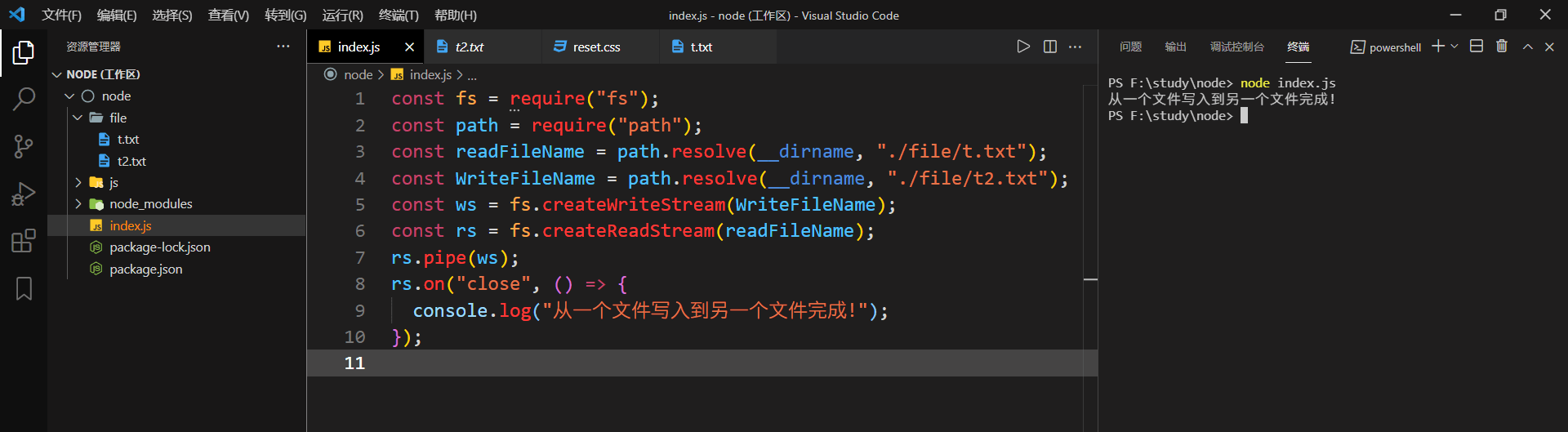Click the VS Code logo icon
Image resolution: width=1568 pixels, height=432 pixels.
[17, 15]
